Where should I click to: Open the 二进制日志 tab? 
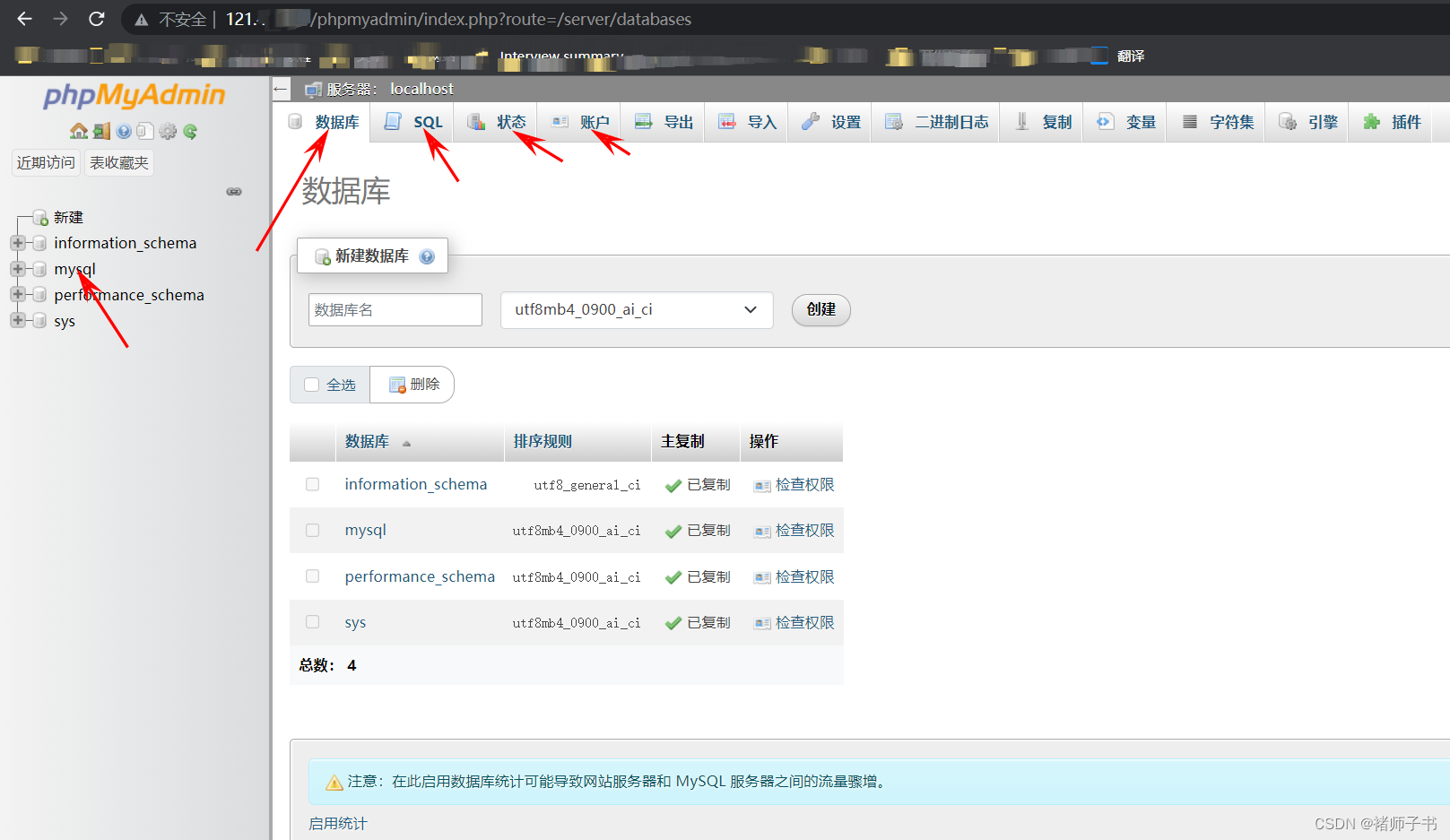(937, 122)
